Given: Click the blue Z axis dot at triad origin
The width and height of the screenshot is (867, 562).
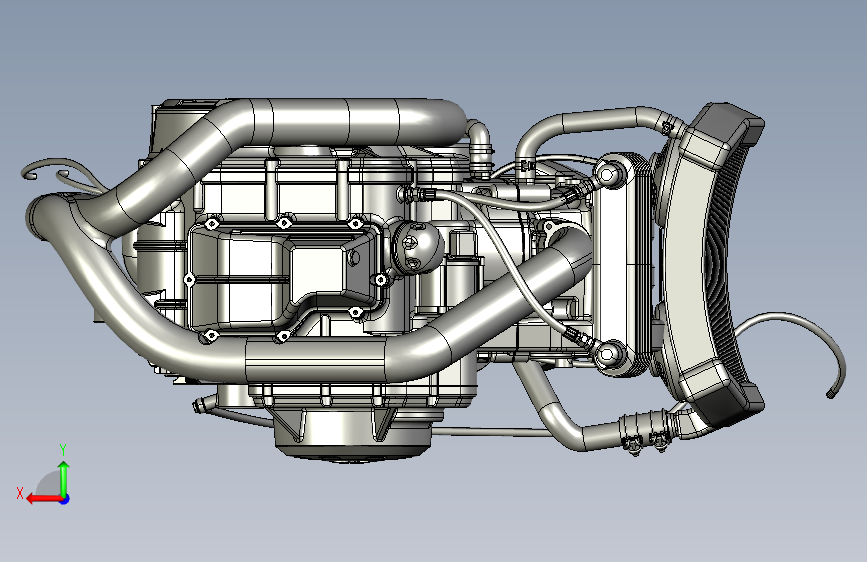Looking at the screenshot, I should click(65, 499).
